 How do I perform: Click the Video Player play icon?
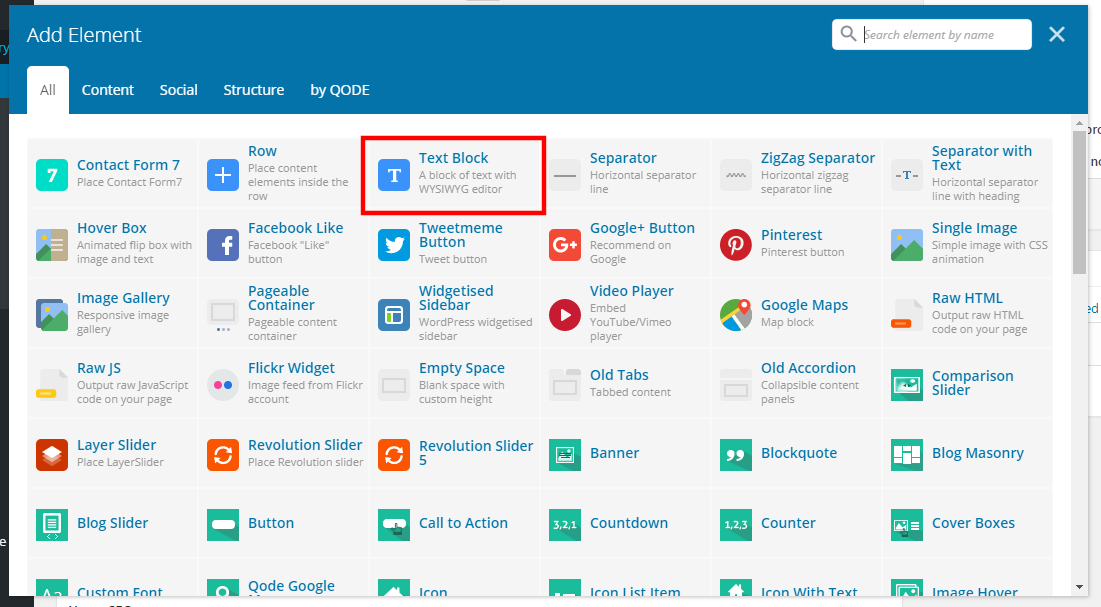point(565,315)
